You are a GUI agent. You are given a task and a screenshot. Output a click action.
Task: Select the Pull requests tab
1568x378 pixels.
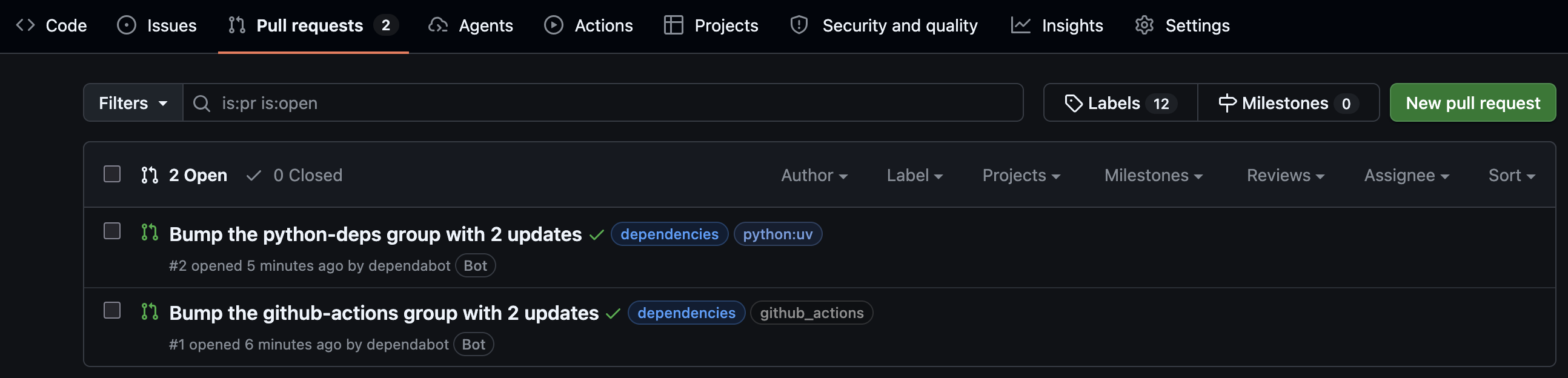[313, 25]
